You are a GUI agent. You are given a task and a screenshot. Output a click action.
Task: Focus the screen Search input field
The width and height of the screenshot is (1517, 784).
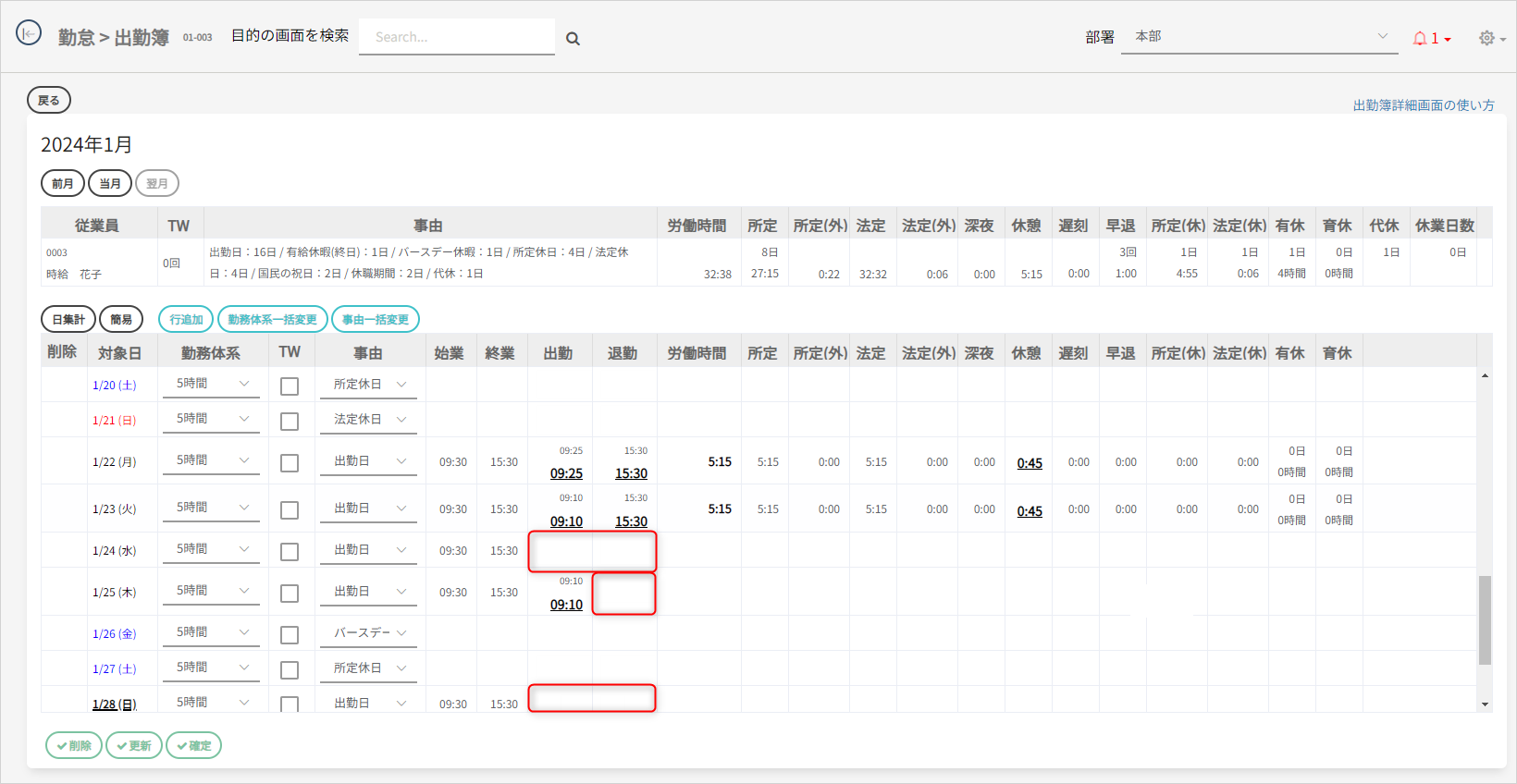click(x=457, y=37)
